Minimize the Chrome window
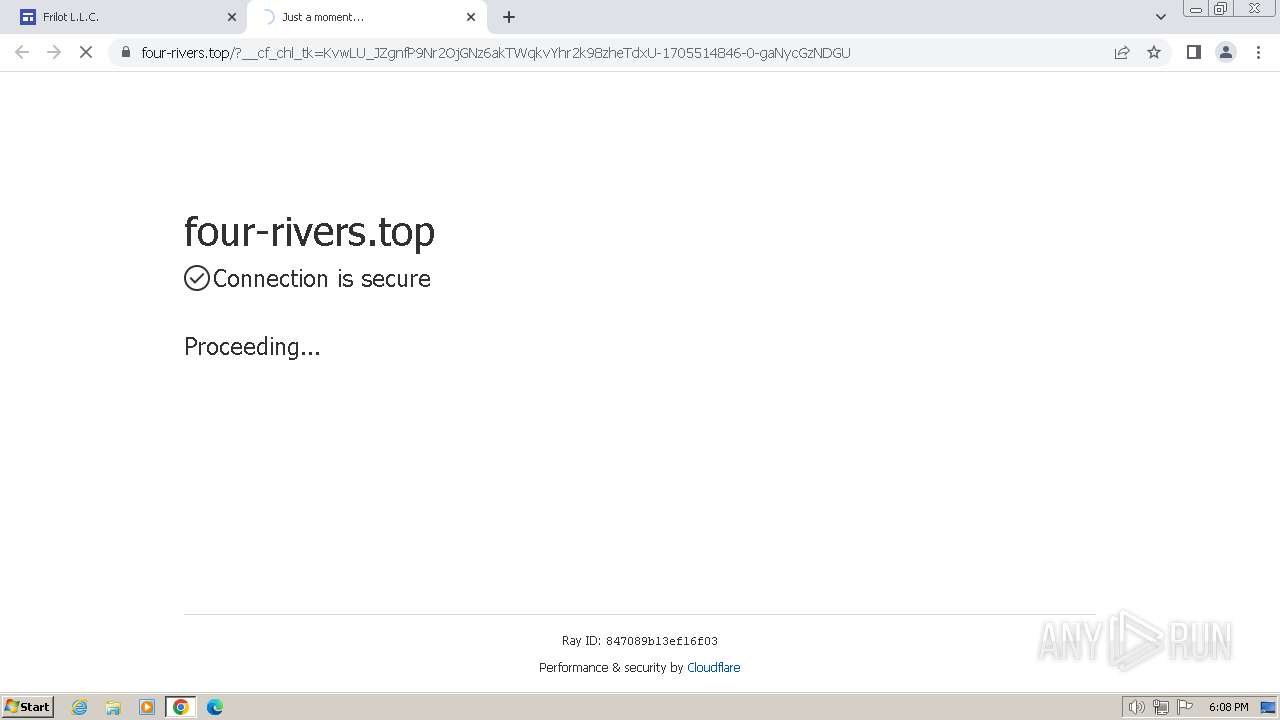The width and height of the screenshot is (1280, 720). pyautogui.click(x=1195, y=9)
